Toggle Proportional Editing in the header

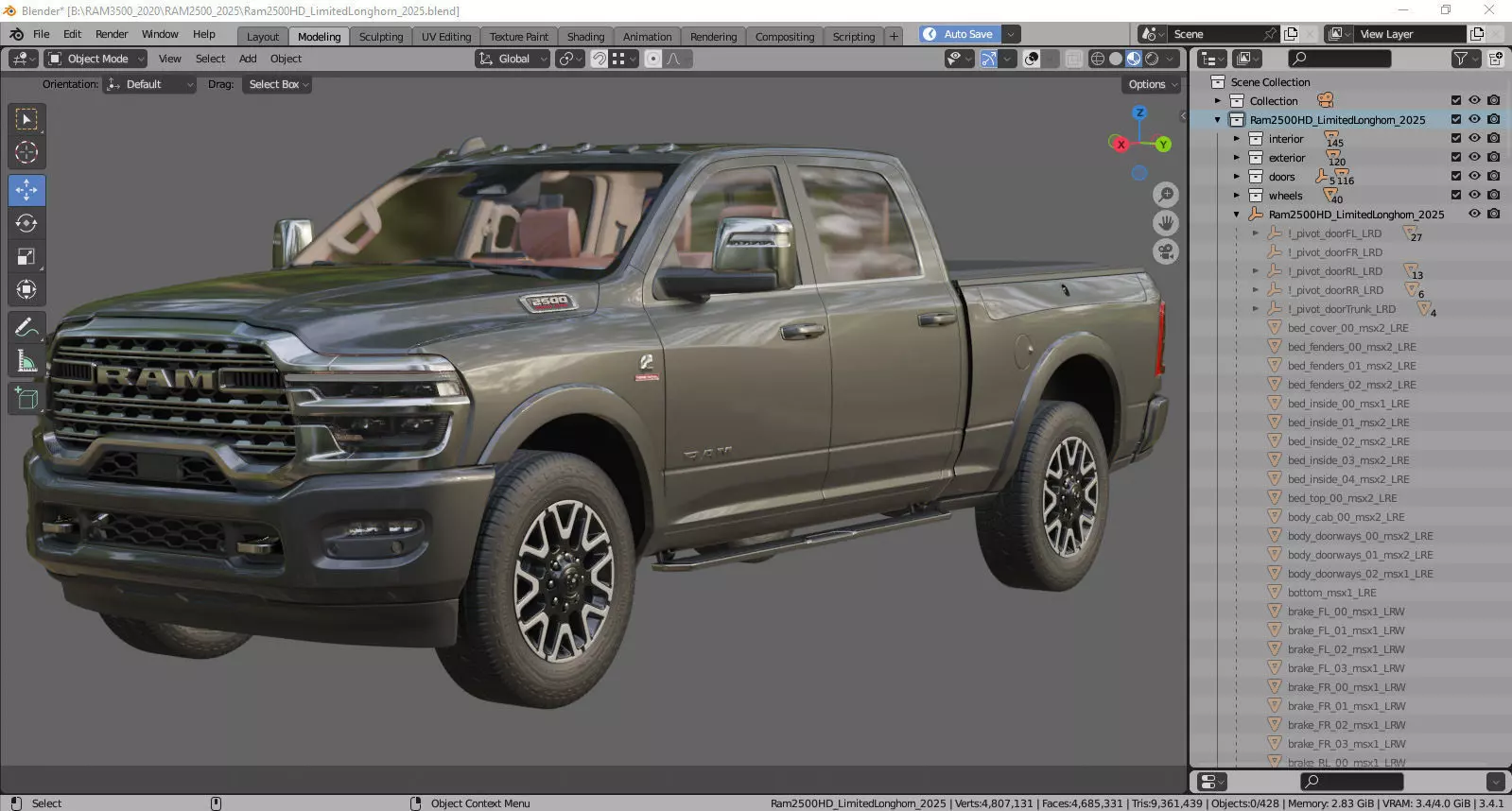(x=652, y=59)
